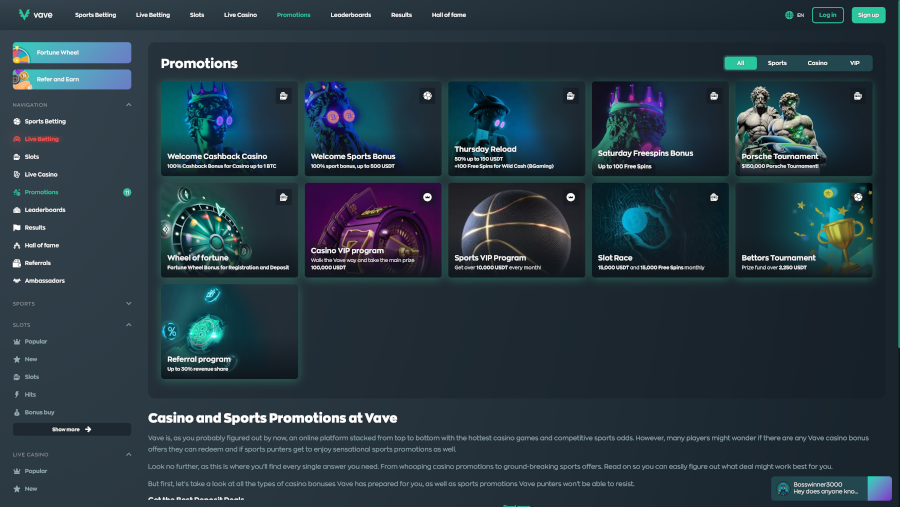Click category icon on Casino VIP program card
The image size is (900, 507).
[x=427, y=197]
